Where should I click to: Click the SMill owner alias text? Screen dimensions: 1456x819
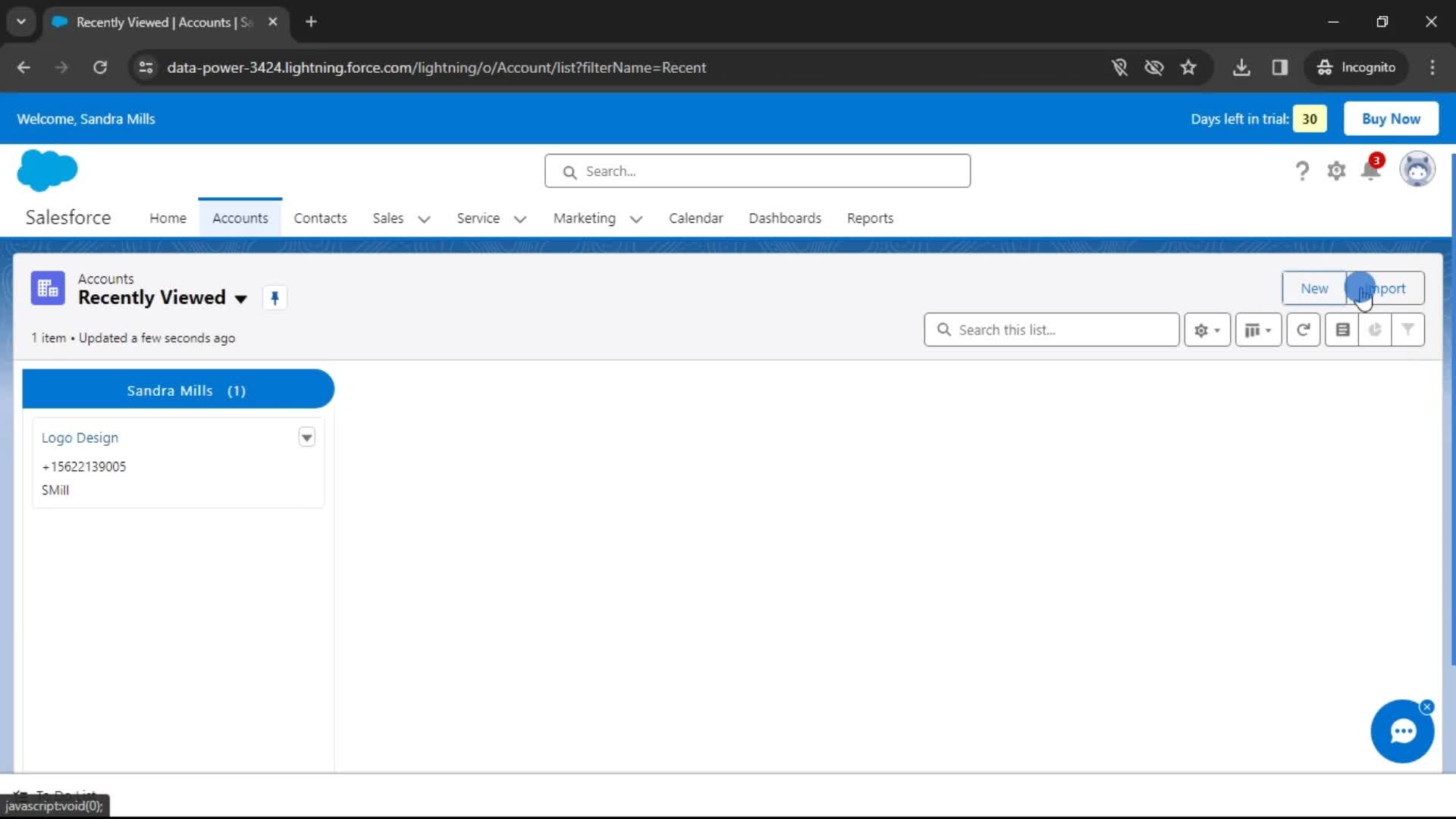[55, 491]
